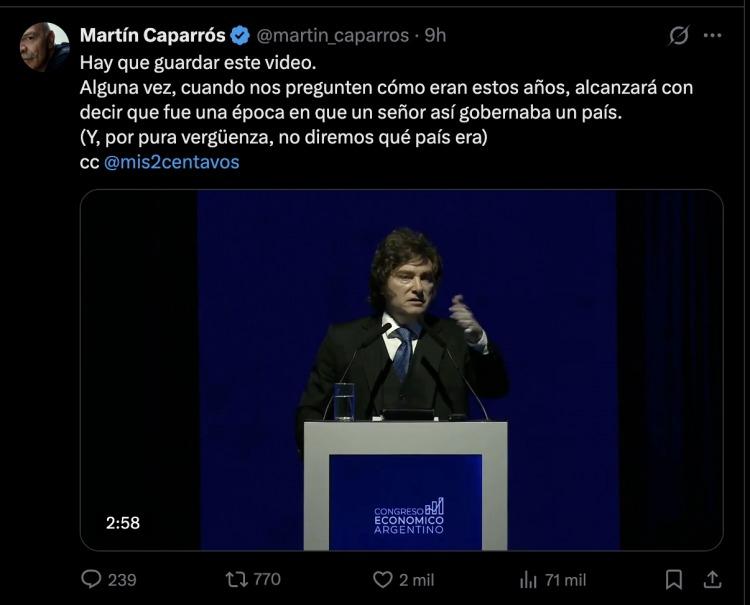The width and height of the screenshot is (750, 605).
Task: Click the reply speech bubble icon
Action: (x=91, y=579)
